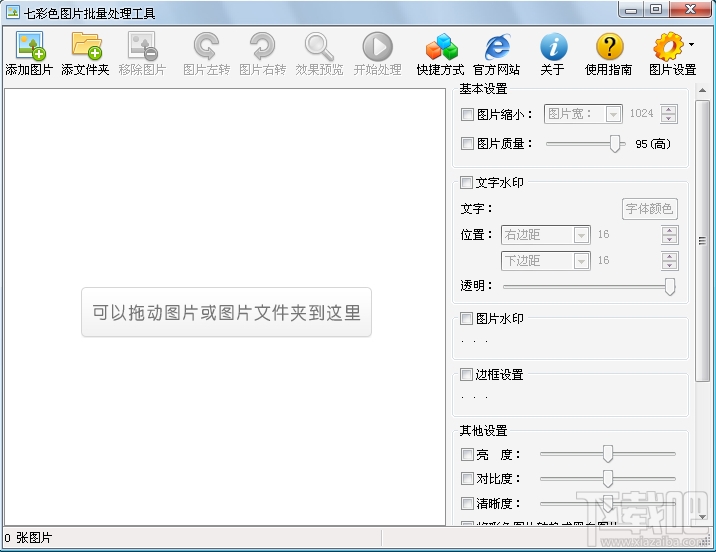Click the 亮度 brightness slider handle

pos(607,454)
